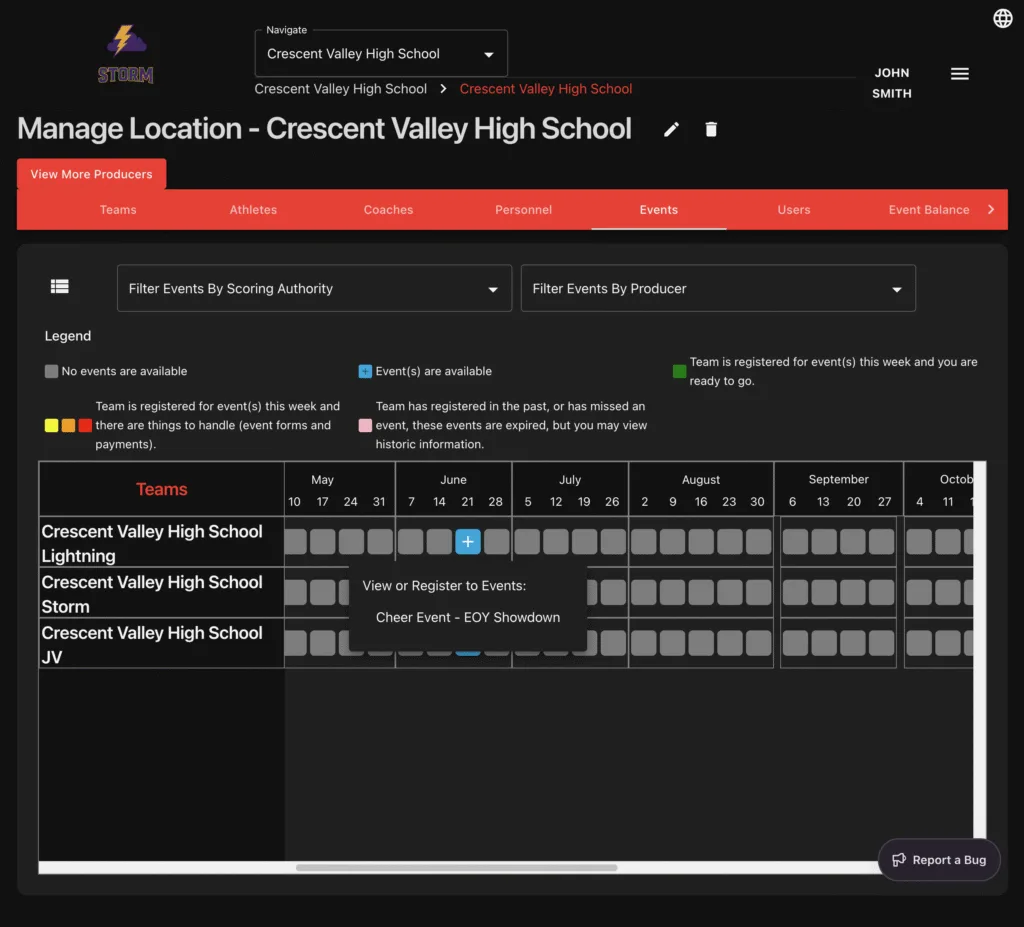The height and width of the screenshot is (927, 1024).
Task: Click the pencil edit location icon
Action: point(671,129)
